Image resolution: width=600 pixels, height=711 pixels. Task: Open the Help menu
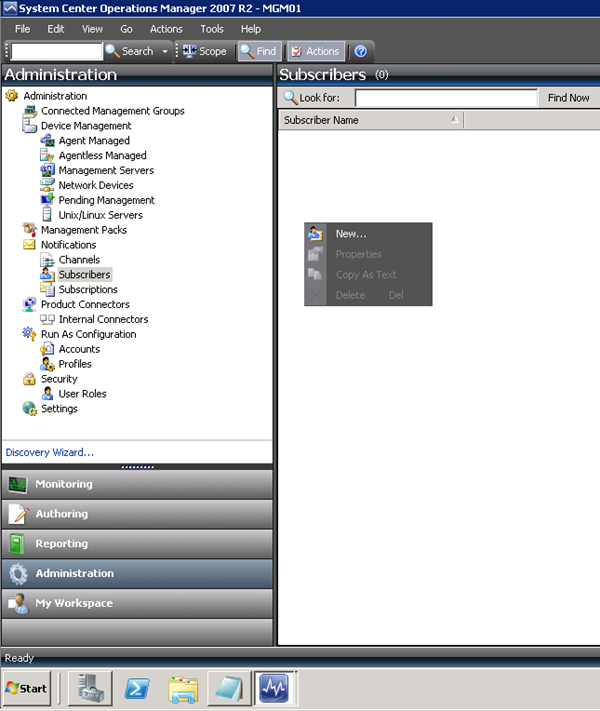click(250, 29)
